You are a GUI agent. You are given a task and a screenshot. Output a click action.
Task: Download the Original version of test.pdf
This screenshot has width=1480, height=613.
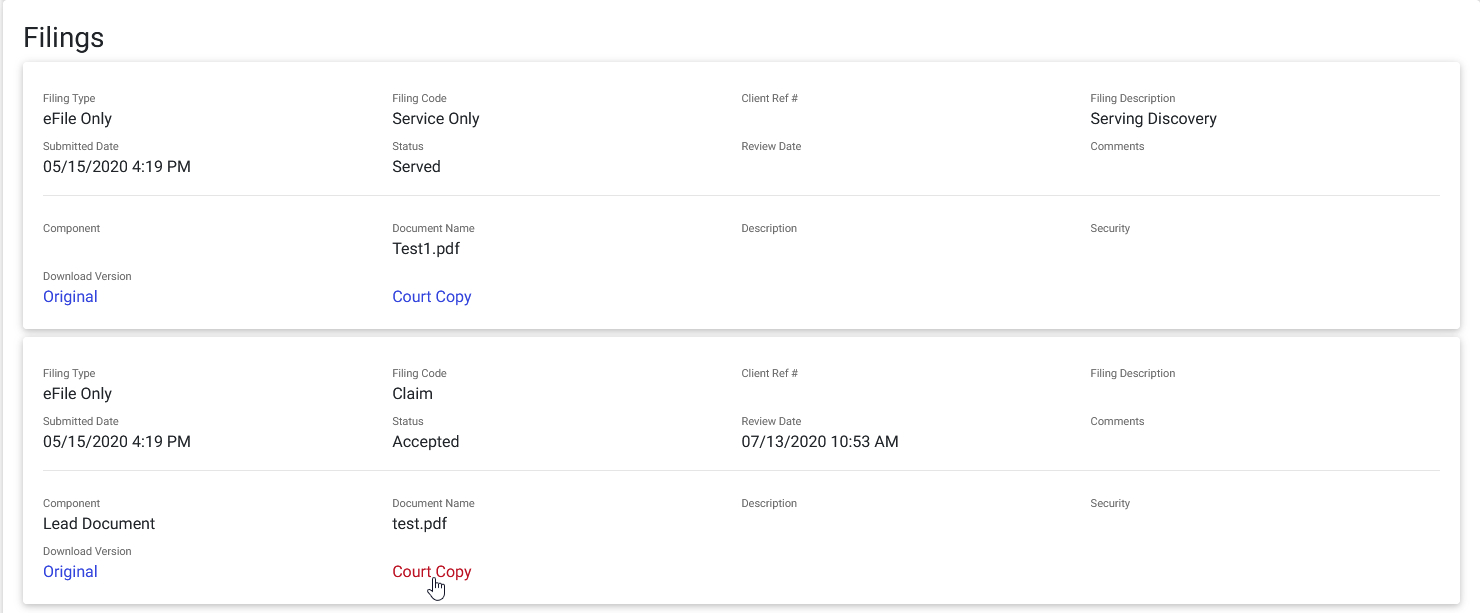point(70,571)
